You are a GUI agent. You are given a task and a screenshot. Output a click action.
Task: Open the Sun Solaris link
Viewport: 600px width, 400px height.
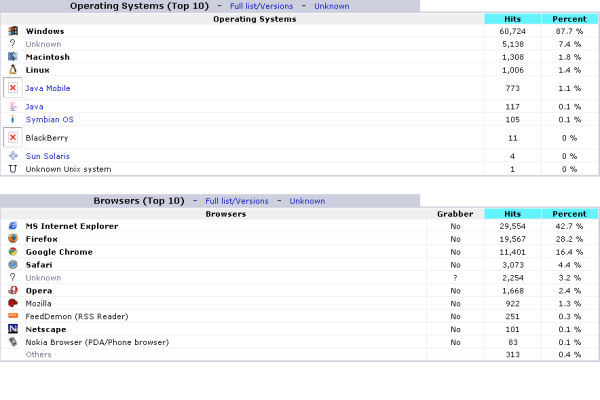point(48,156)
